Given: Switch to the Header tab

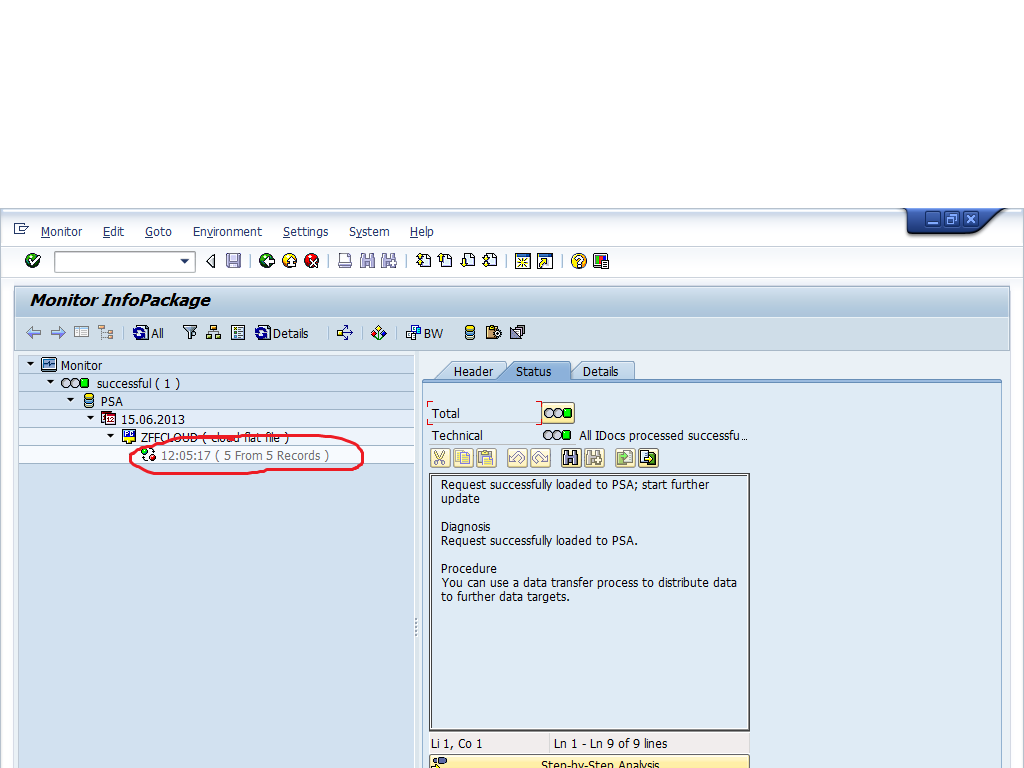Looking at the screenshot, I should (x=472, y=370).
